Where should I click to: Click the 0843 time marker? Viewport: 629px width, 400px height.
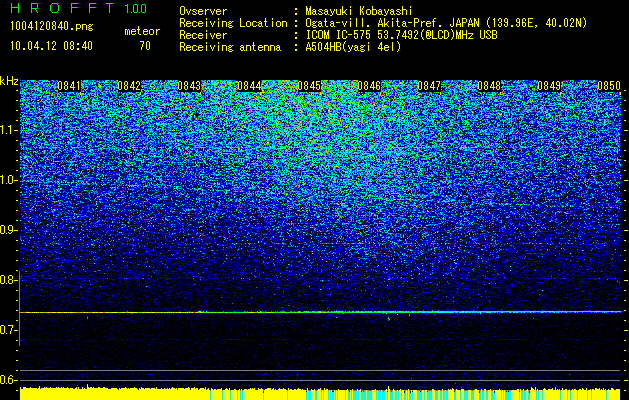coord(189,86)
